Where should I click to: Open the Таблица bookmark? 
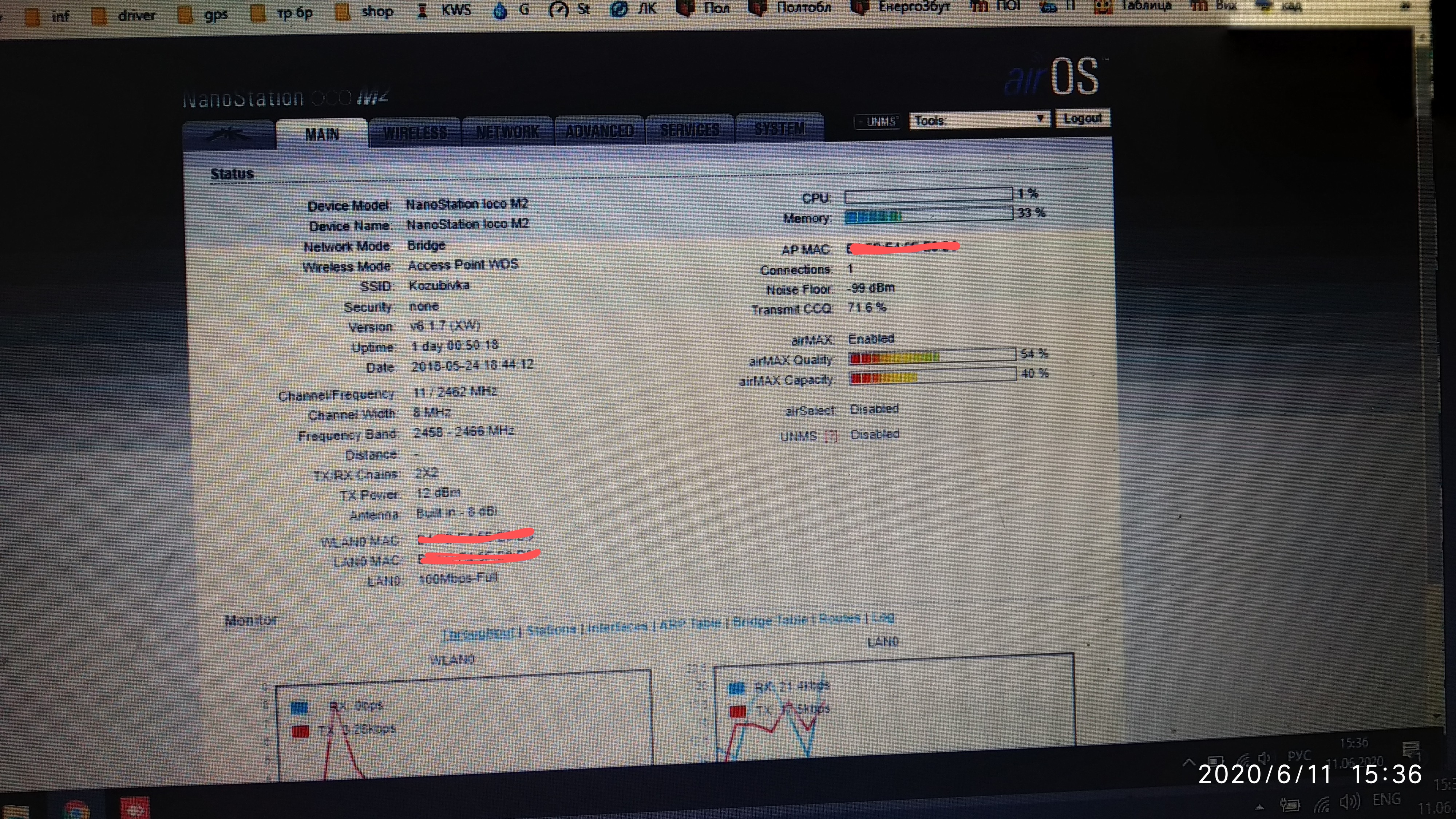coord(1133,6)
